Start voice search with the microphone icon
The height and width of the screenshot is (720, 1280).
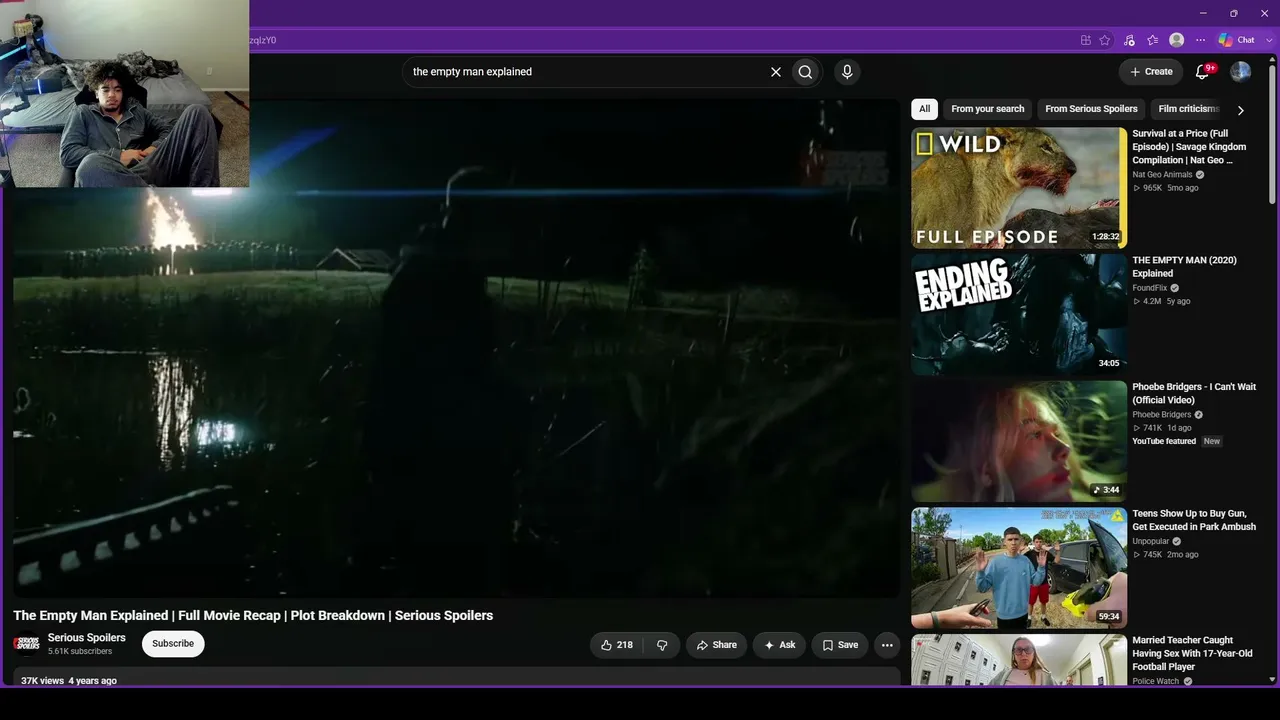(x=847, y=72)
